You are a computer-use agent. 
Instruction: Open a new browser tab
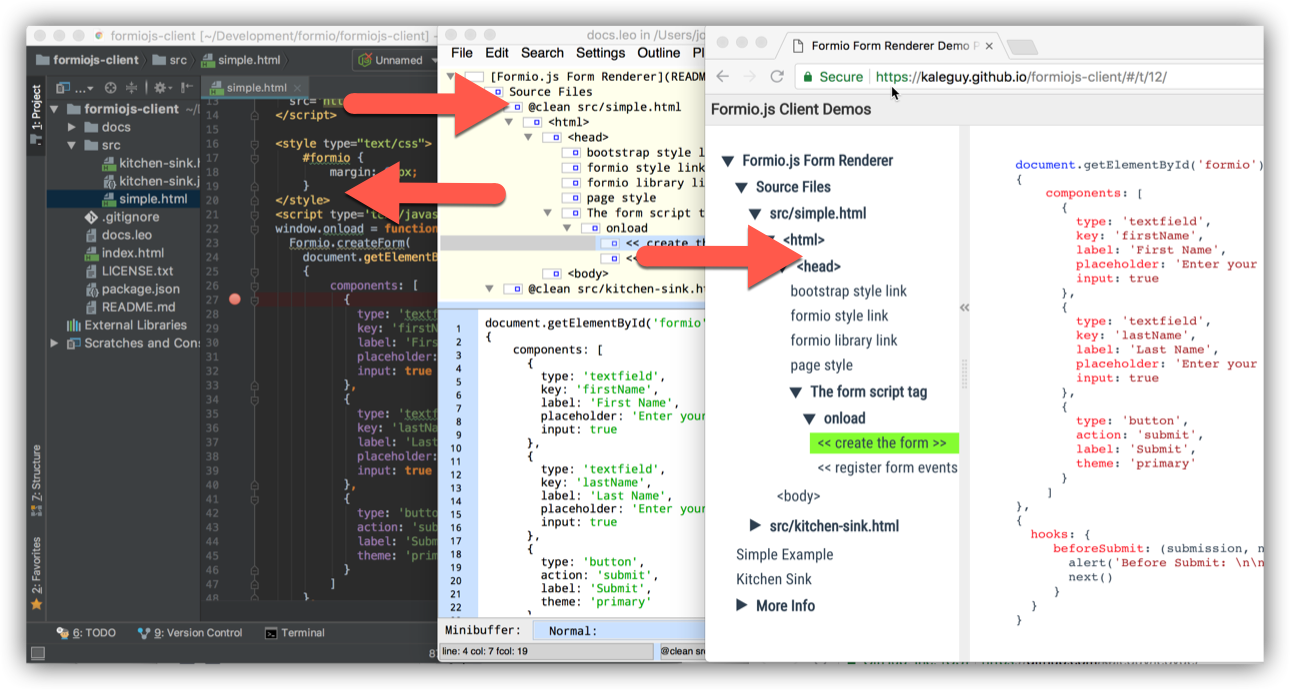[1021, 47]
